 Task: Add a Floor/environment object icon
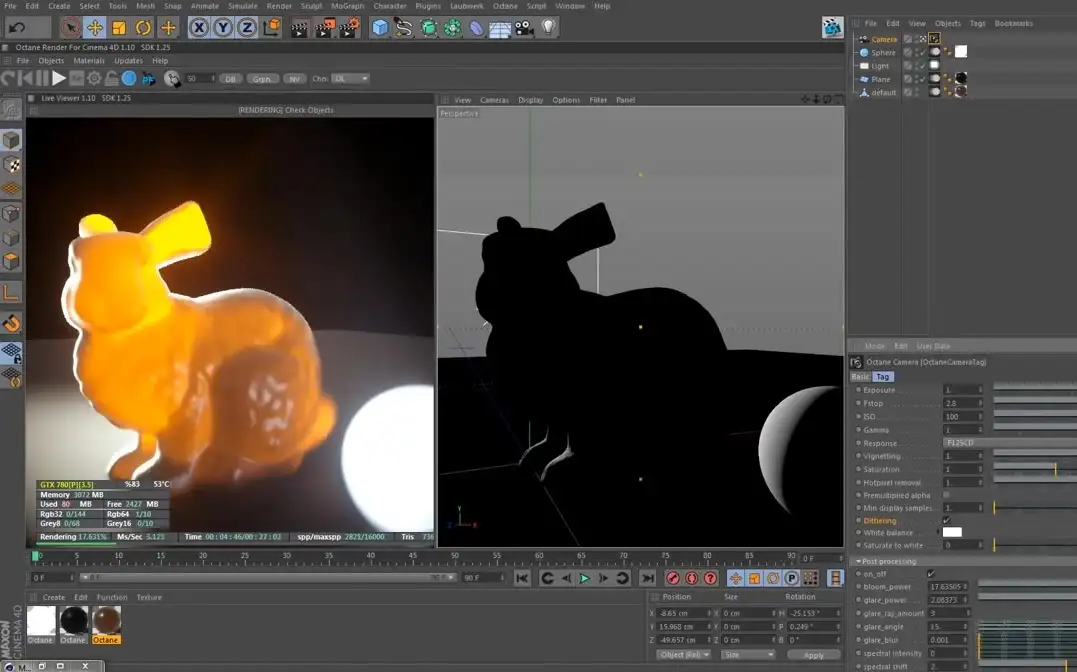coord(500,29)
